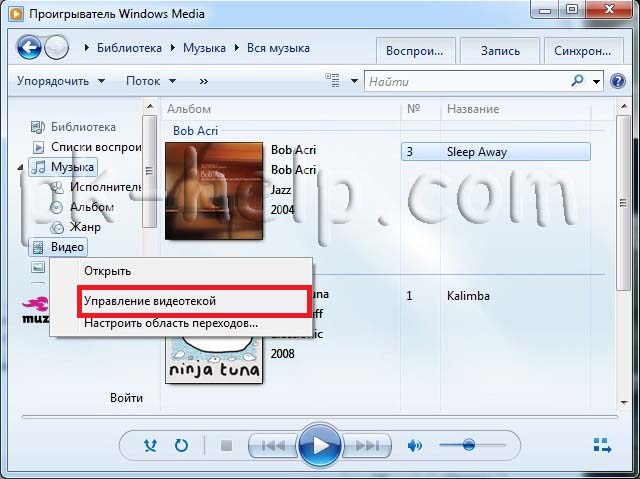640x479 pixels.
Task: Click the Bob Acri album cover
Action: [214, 191]
